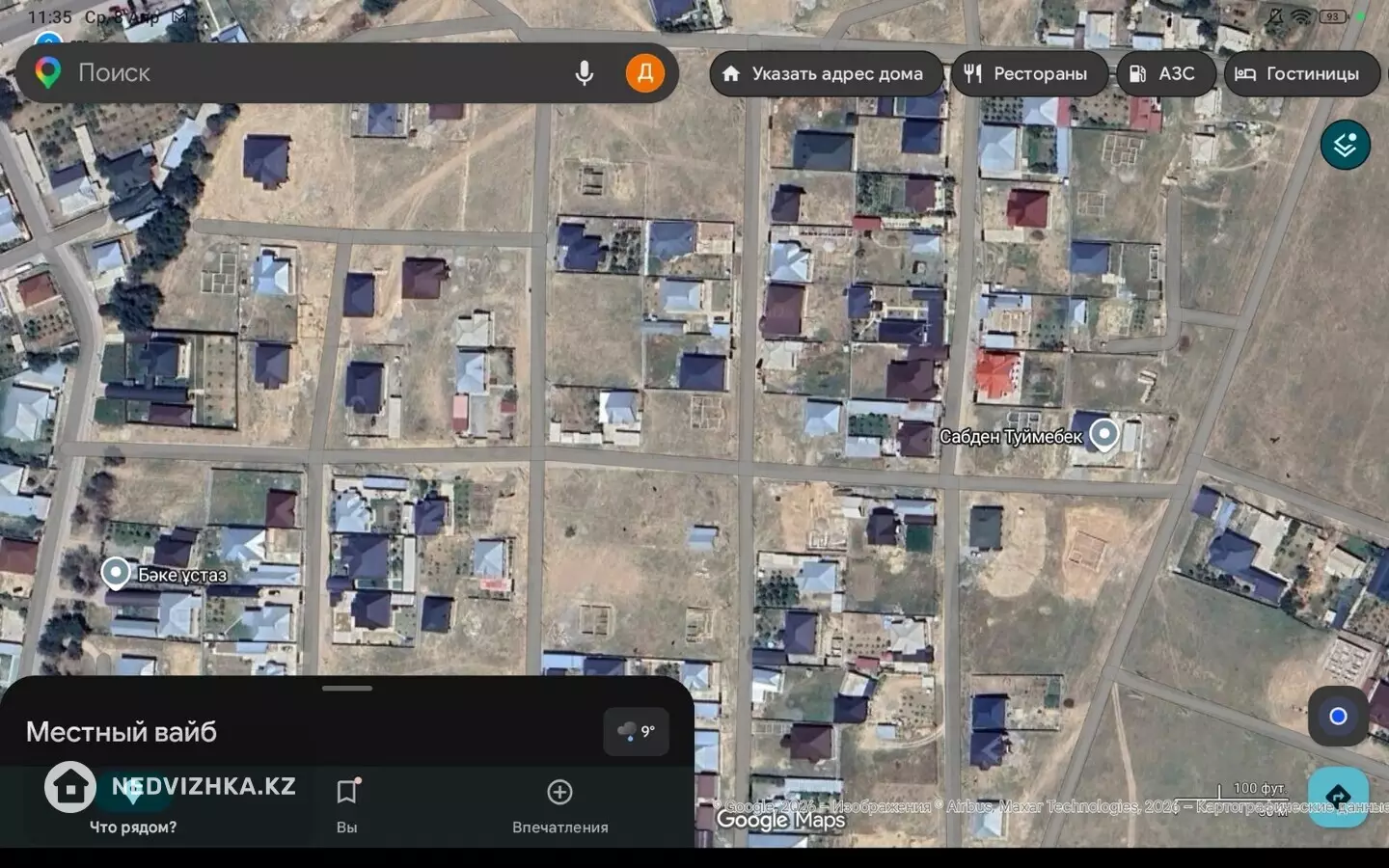The height and width of the screenshot is (868, 1389).
Task: Open the "Что рядом?" tab
Action: pos(133,806)
